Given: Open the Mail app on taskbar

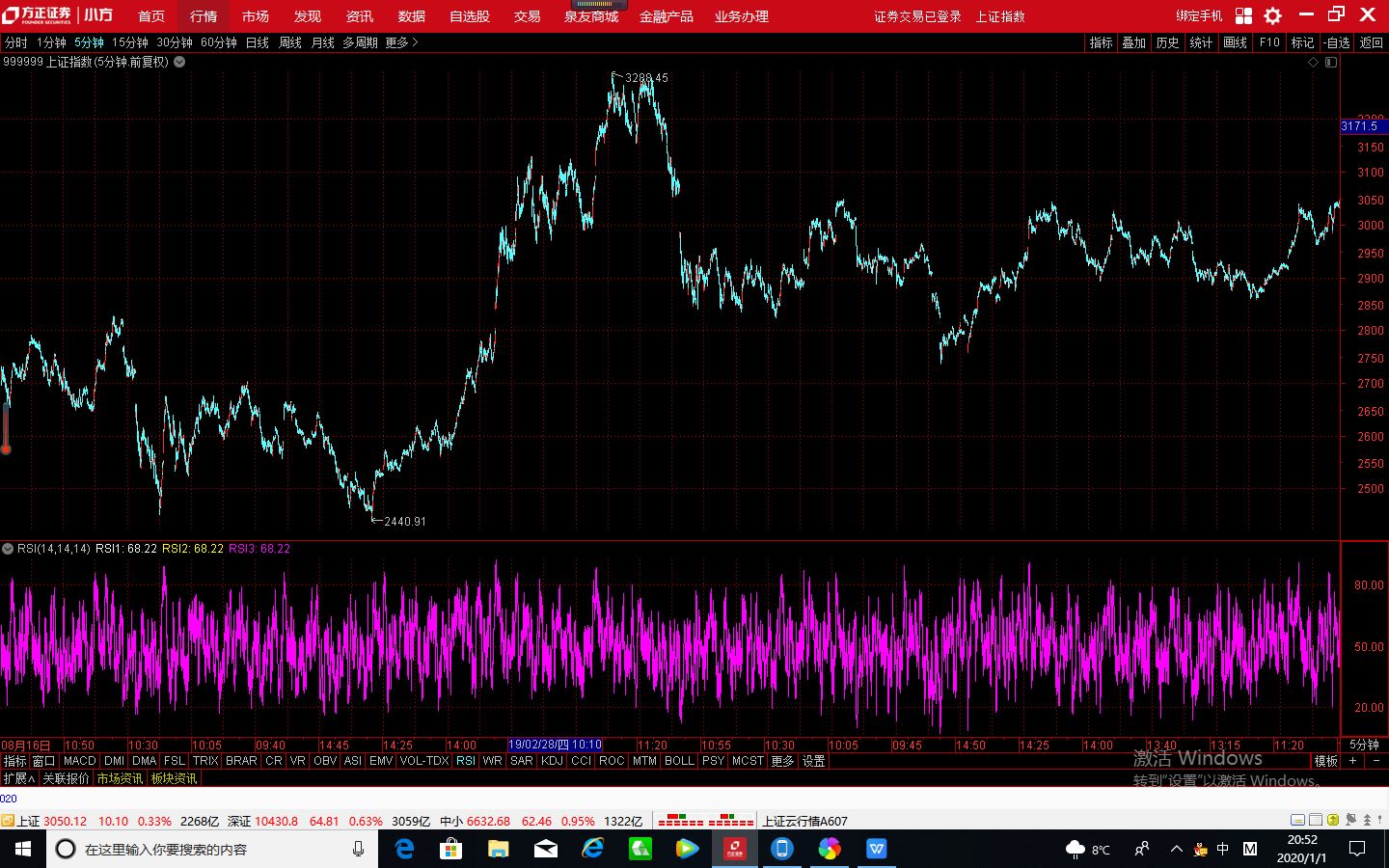Looking at the screenshot, I should point(545,849).
